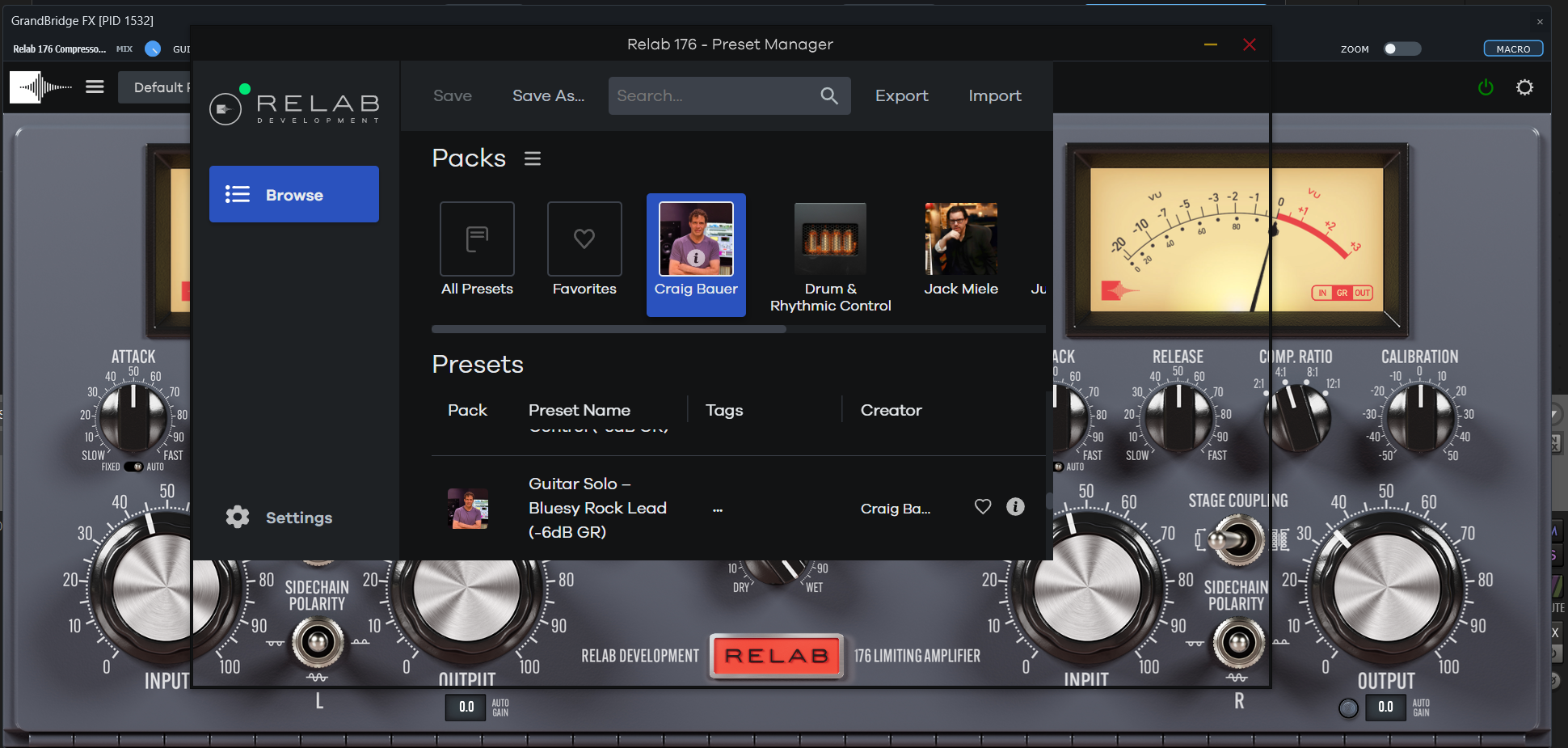
Task: Sort presets by Pack column header
Action: (468, 410)
